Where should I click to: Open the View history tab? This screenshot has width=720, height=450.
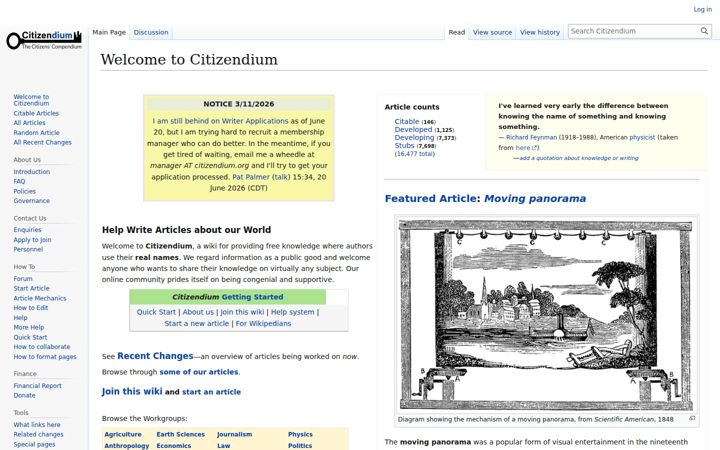point(540,32)
